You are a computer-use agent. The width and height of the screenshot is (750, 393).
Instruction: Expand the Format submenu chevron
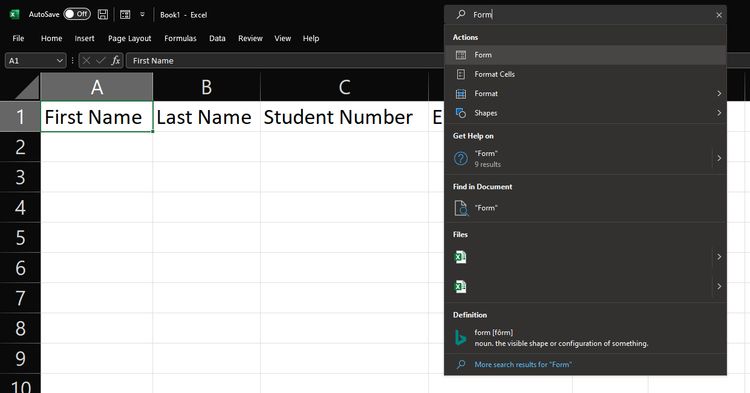tap(719, 94)
